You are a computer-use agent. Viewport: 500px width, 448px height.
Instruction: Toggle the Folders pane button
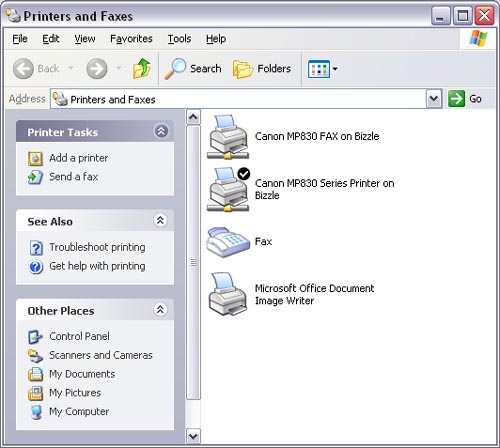tap(262, 69)
